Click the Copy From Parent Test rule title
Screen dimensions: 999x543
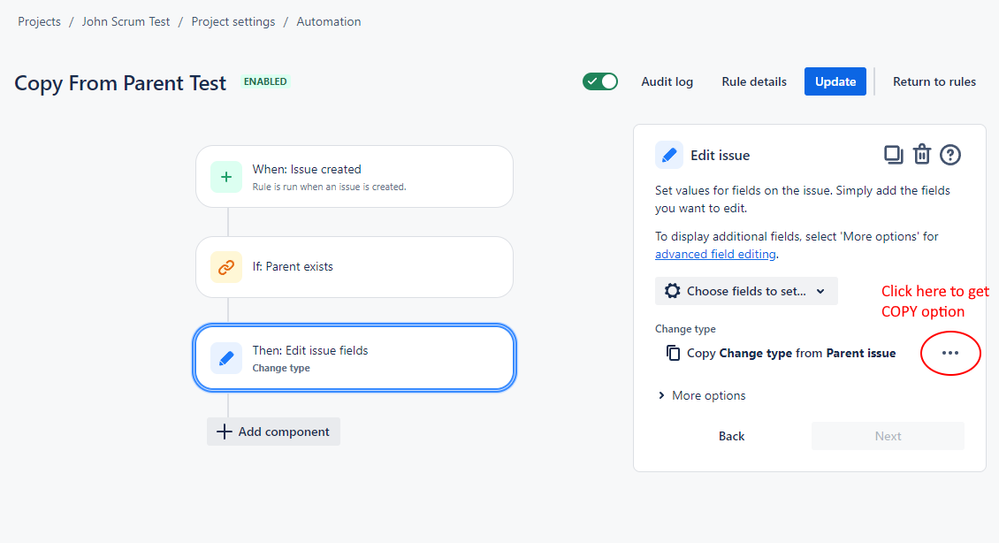point(120,83)
